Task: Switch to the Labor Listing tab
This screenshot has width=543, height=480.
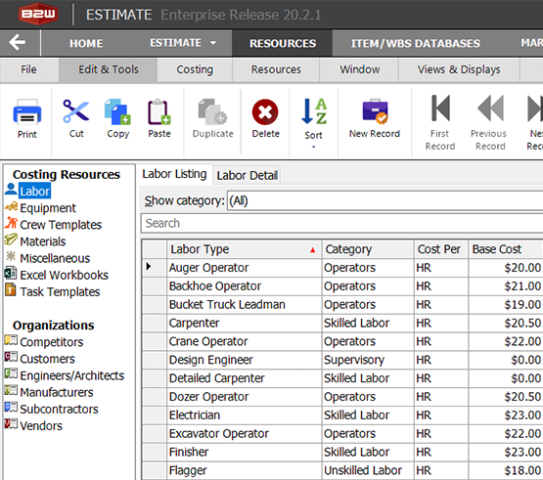Action: coord(175,174)
